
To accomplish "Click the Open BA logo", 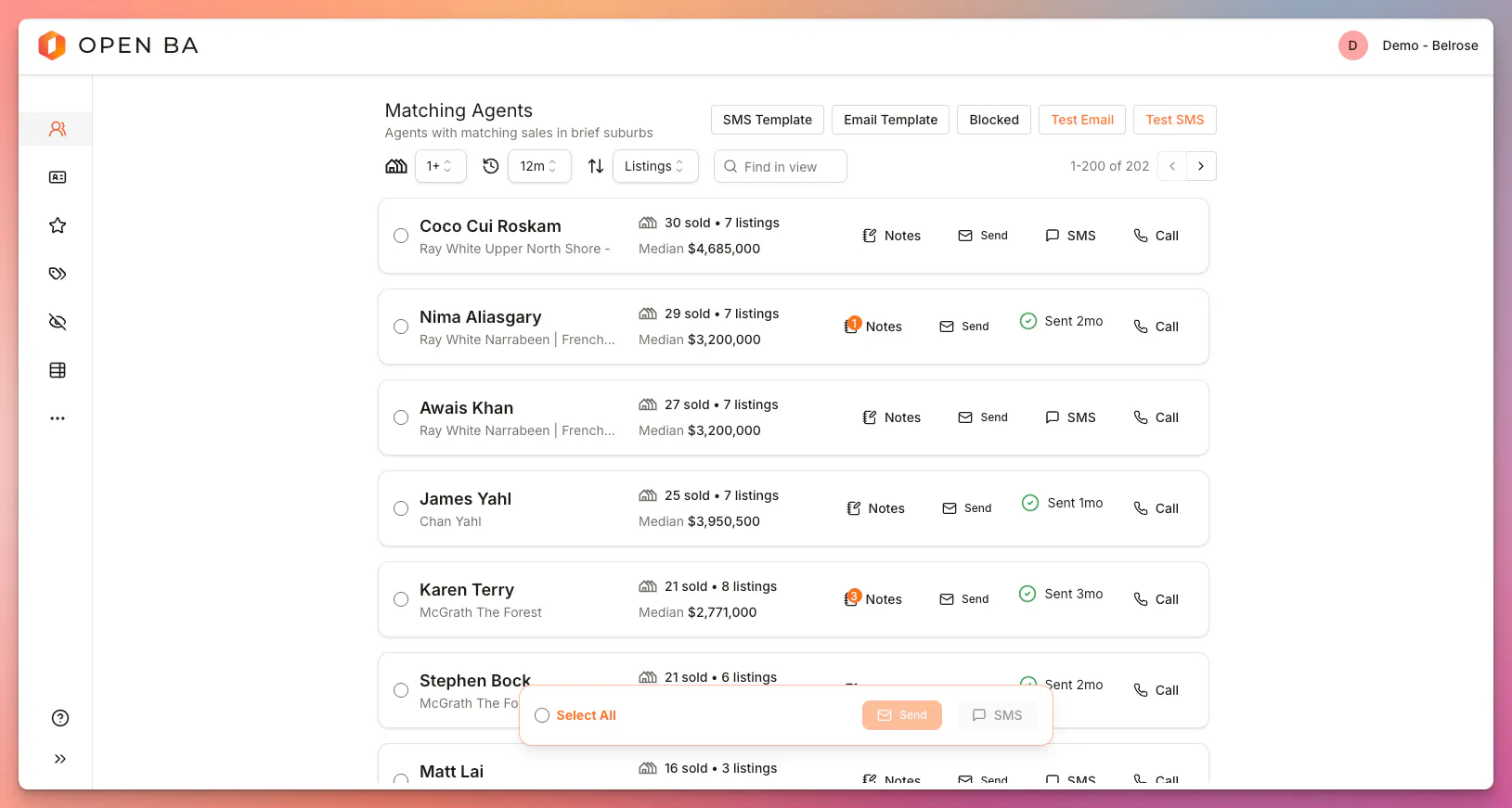I will [118, 45].
